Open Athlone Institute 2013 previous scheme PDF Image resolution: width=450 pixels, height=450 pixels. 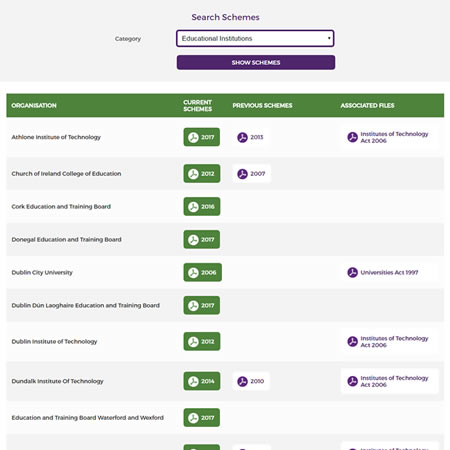(x=251, y=137)
